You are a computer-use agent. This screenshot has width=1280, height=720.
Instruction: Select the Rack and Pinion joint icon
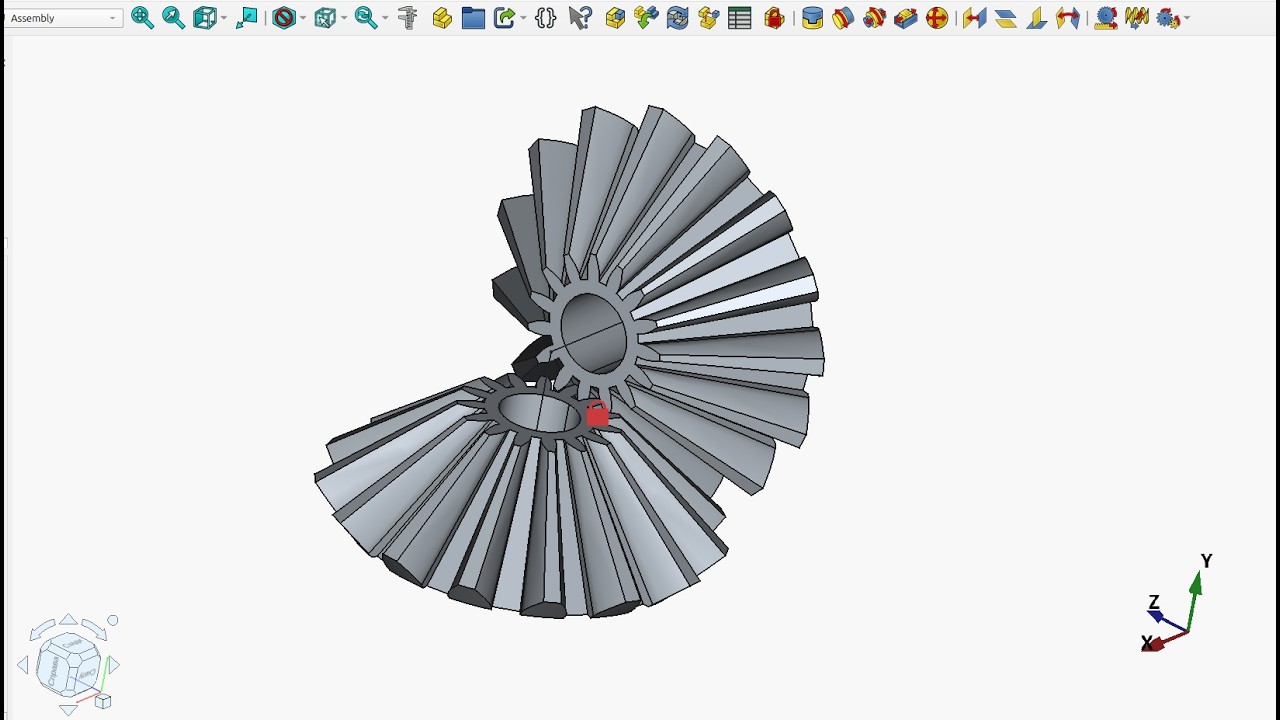[1106, 18]
